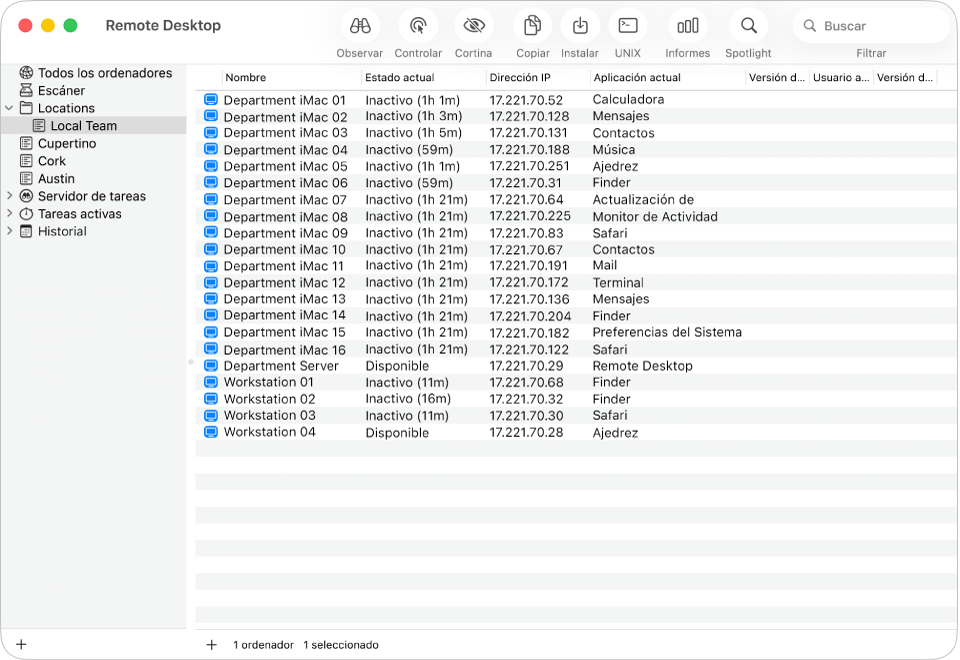
Task: Click inside the Buscar search field
Action: (870, 25)
